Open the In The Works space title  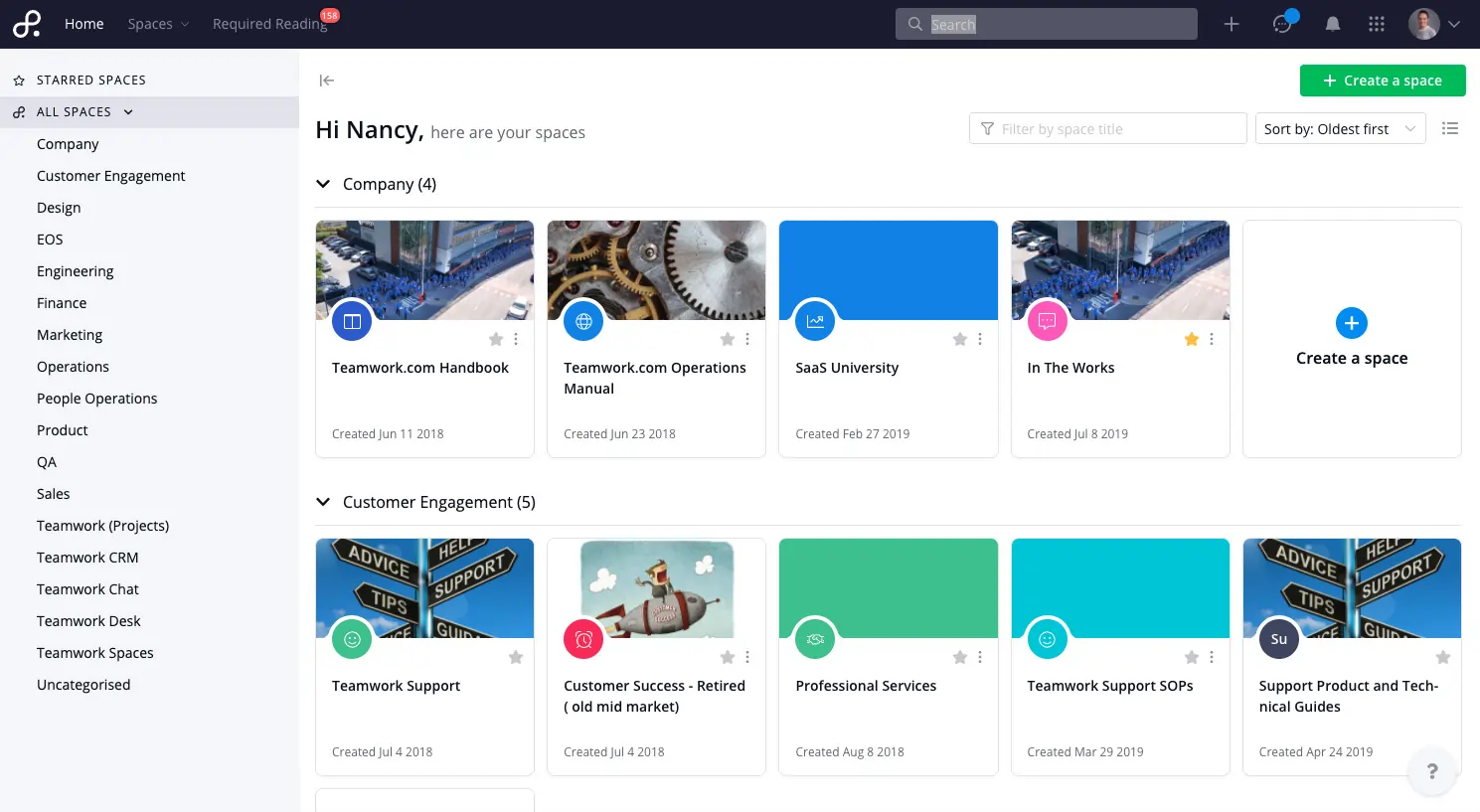coord(1070,368)
